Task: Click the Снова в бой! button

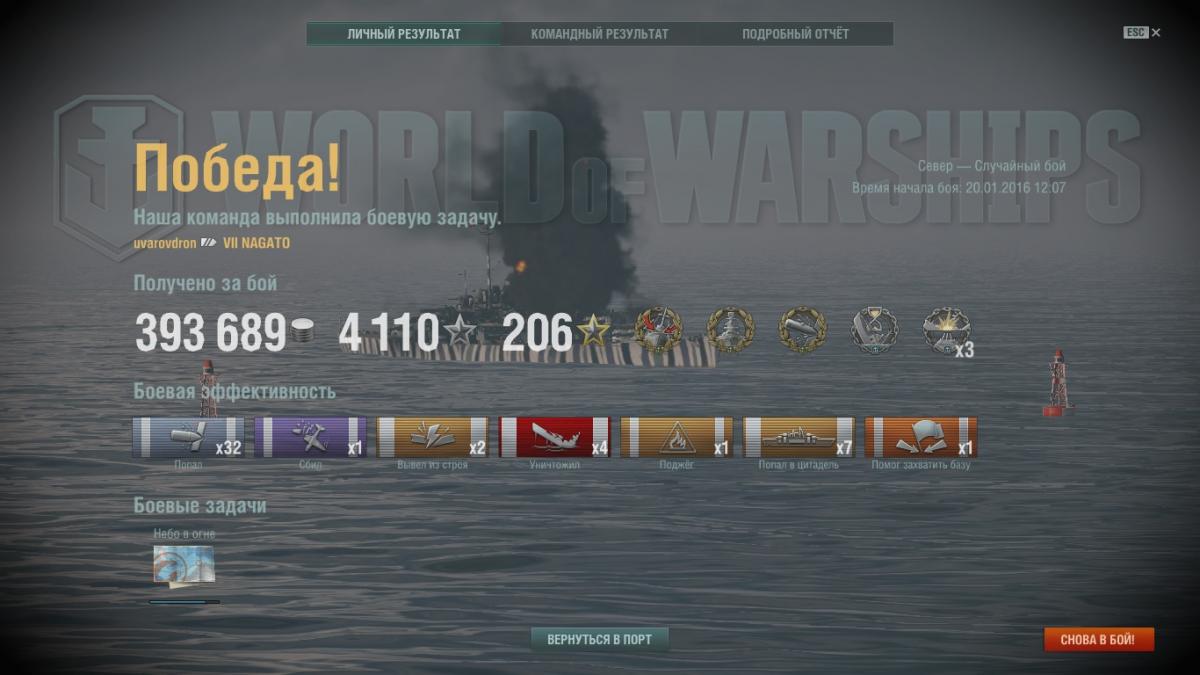Action: (1098, 639)
